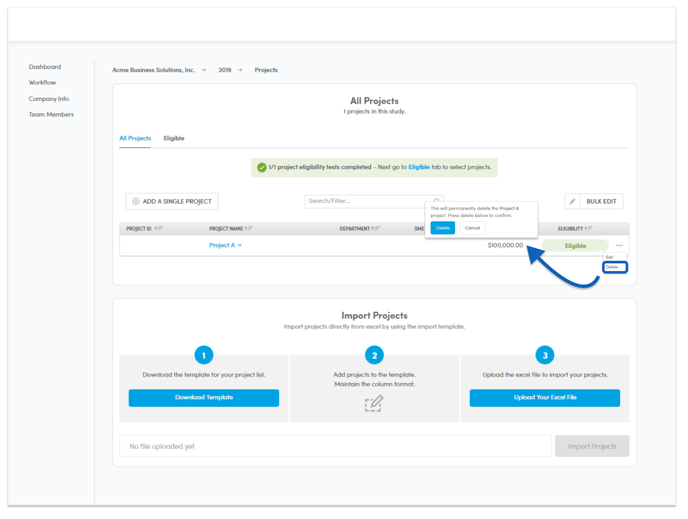The height and width of the screenshot is (519, 688).
Task: Click the $100,000.00 amount cell
Action: pyautogui.click(x=505, y=245)
